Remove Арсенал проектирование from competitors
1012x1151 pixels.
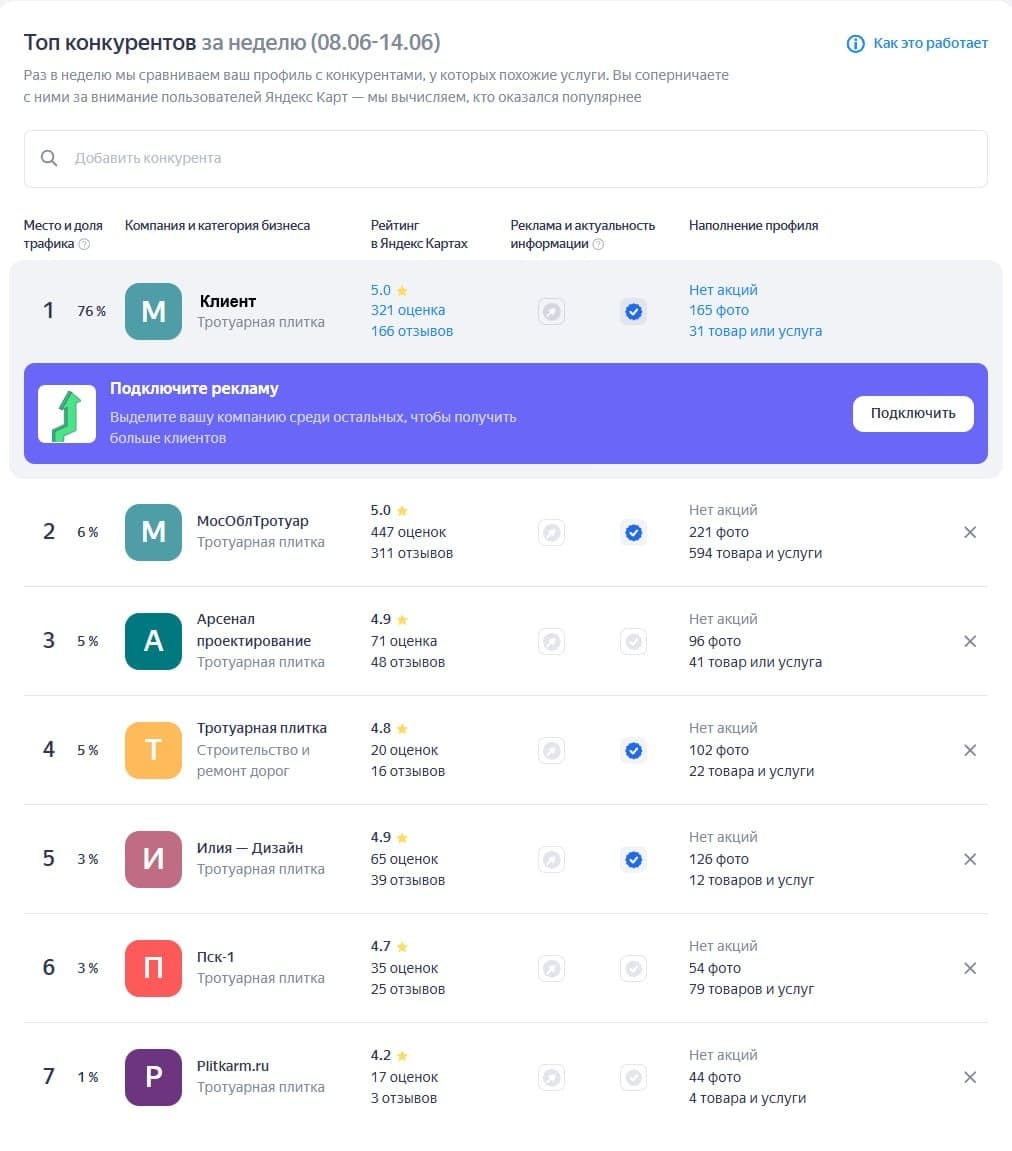tap(969, 642)
